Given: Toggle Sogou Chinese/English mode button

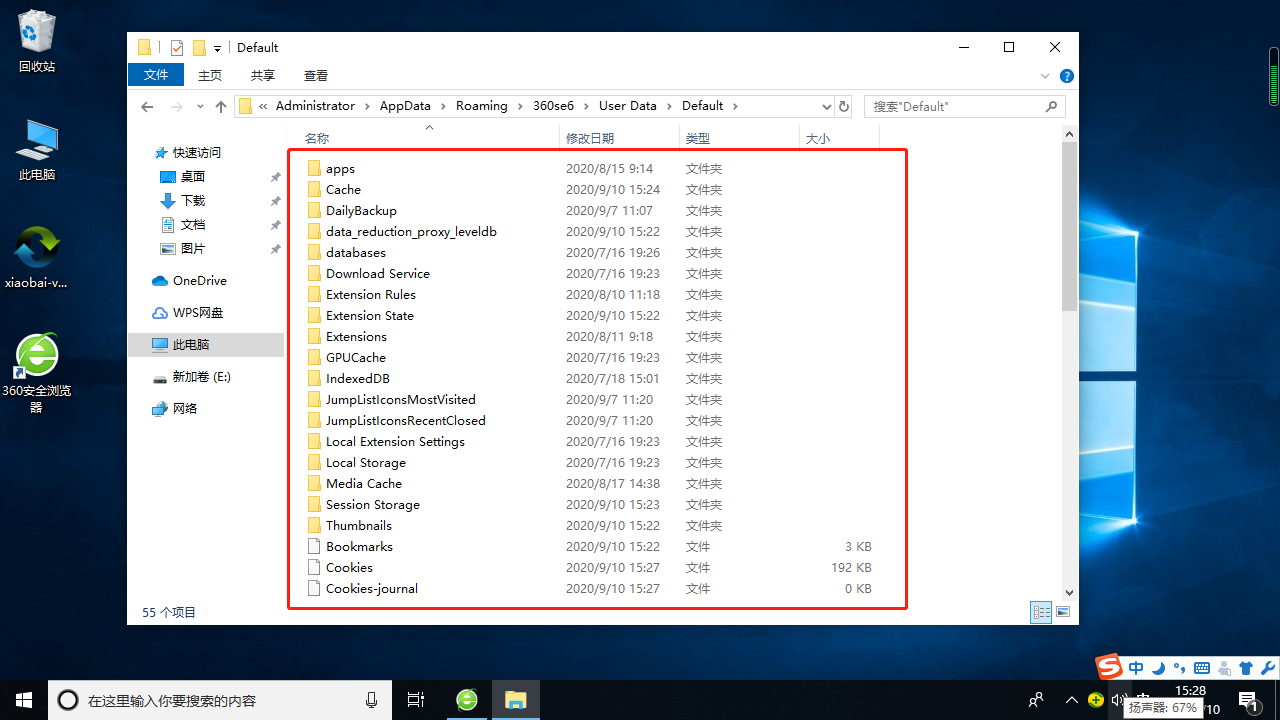Looking at the screenshot, I should click(1136, 668).
